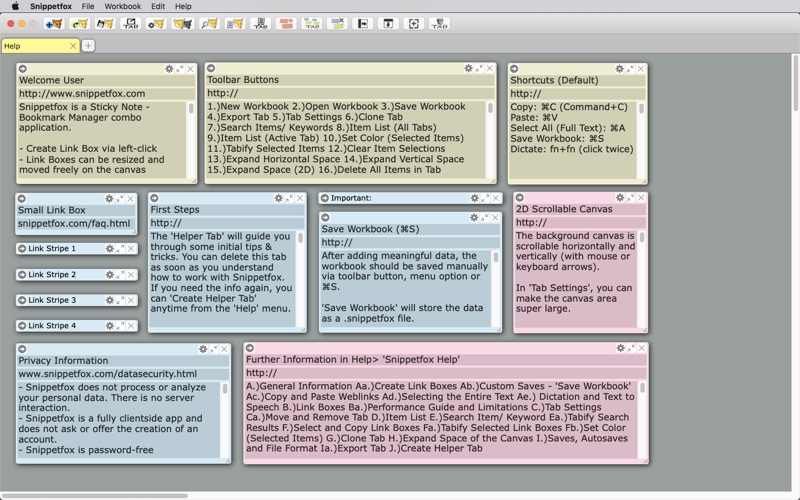Click the canvas horizontal scrollbar at bottom
This screenshot has height=500, width=800.
pos(94,496)
